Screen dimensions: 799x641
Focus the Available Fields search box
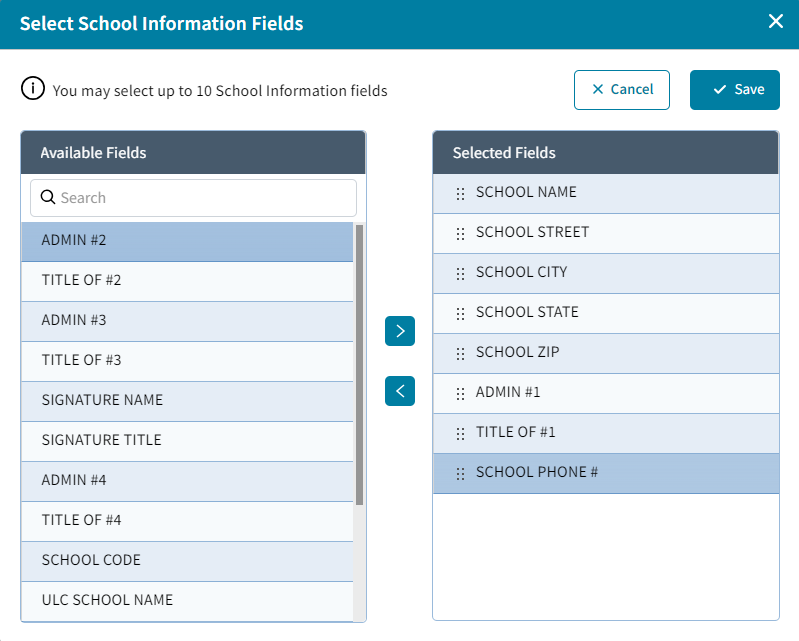(x=193, y=198)
